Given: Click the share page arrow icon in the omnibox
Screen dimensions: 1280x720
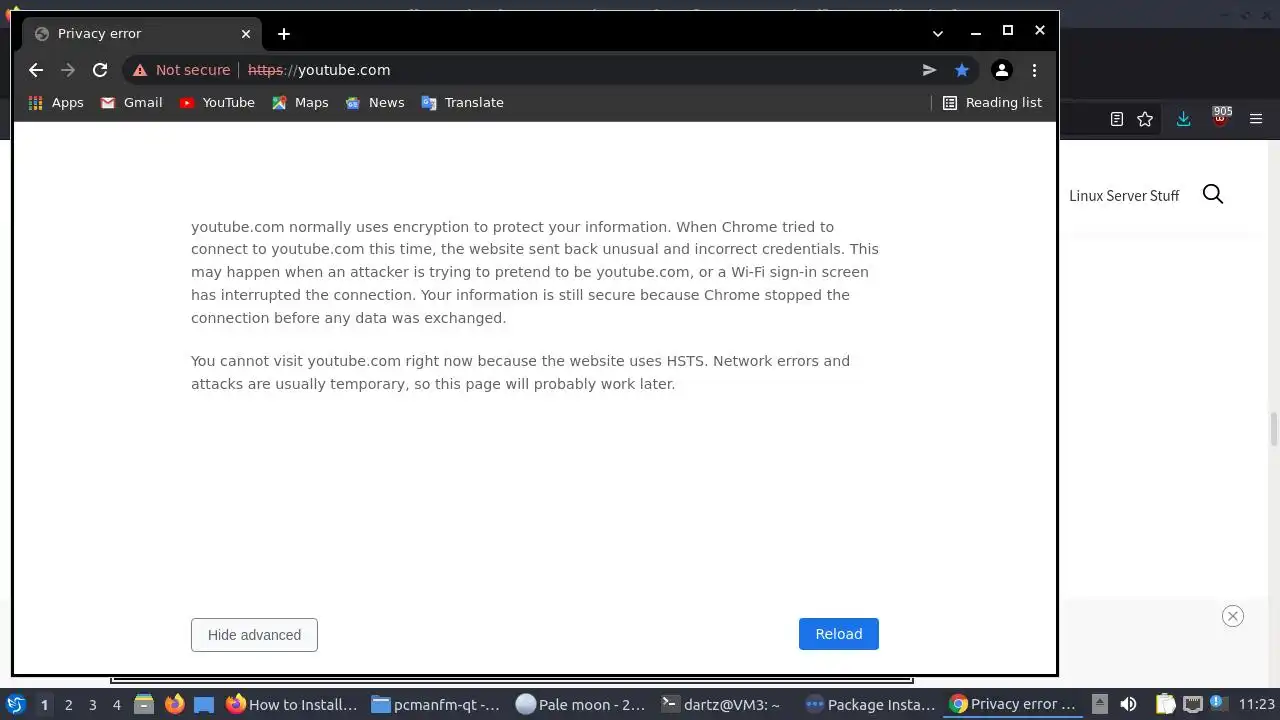Looking at the screenshot, I should click(x=929, y=70).
